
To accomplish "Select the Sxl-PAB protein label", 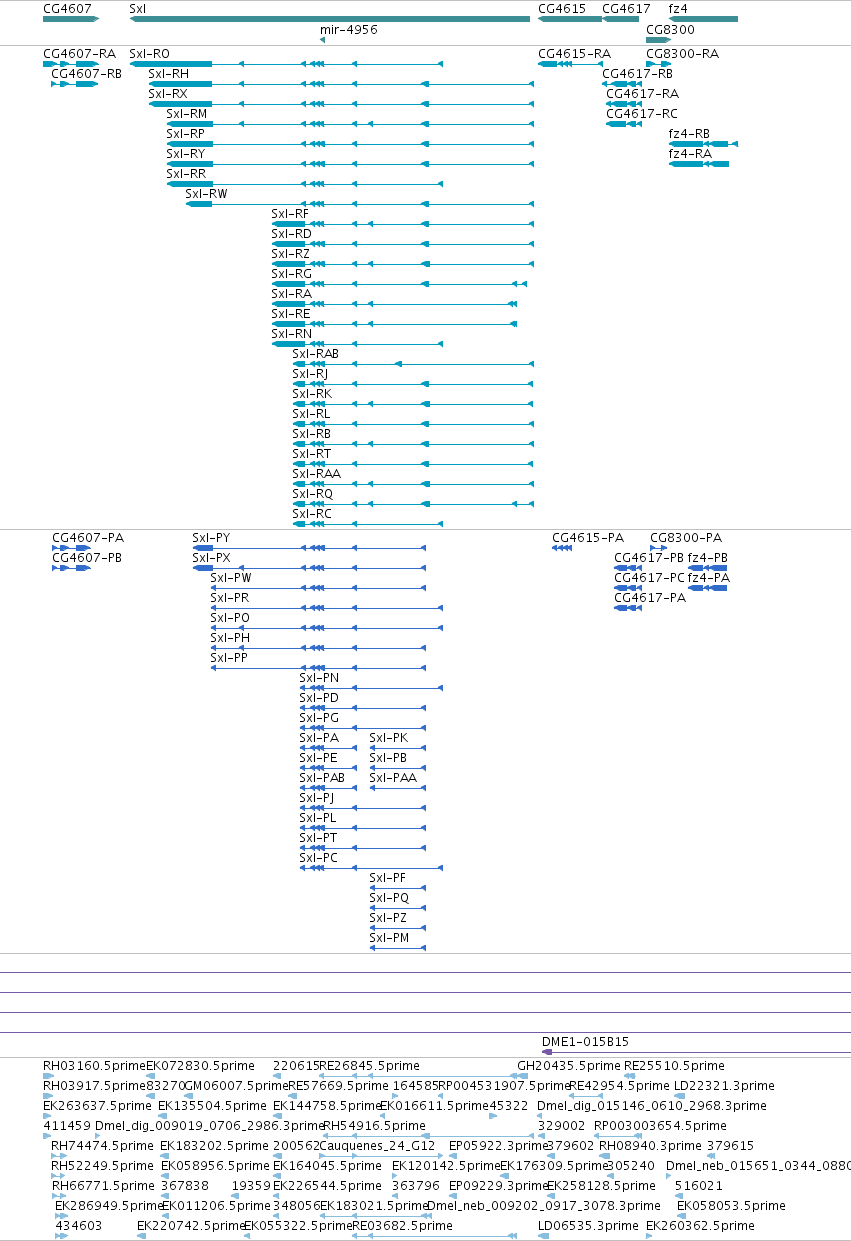I will [x=322, y=778].
